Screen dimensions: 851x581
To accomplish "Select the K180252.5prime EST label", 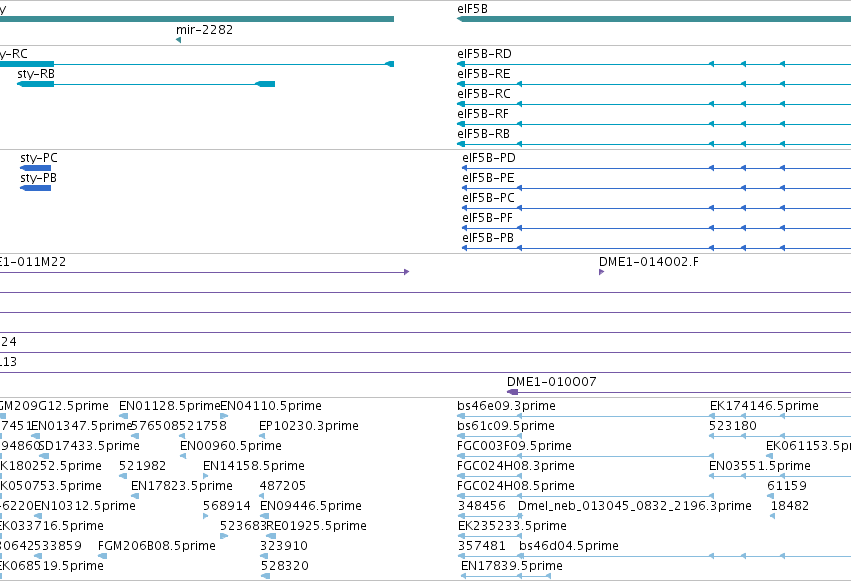I will coord(50,466).
